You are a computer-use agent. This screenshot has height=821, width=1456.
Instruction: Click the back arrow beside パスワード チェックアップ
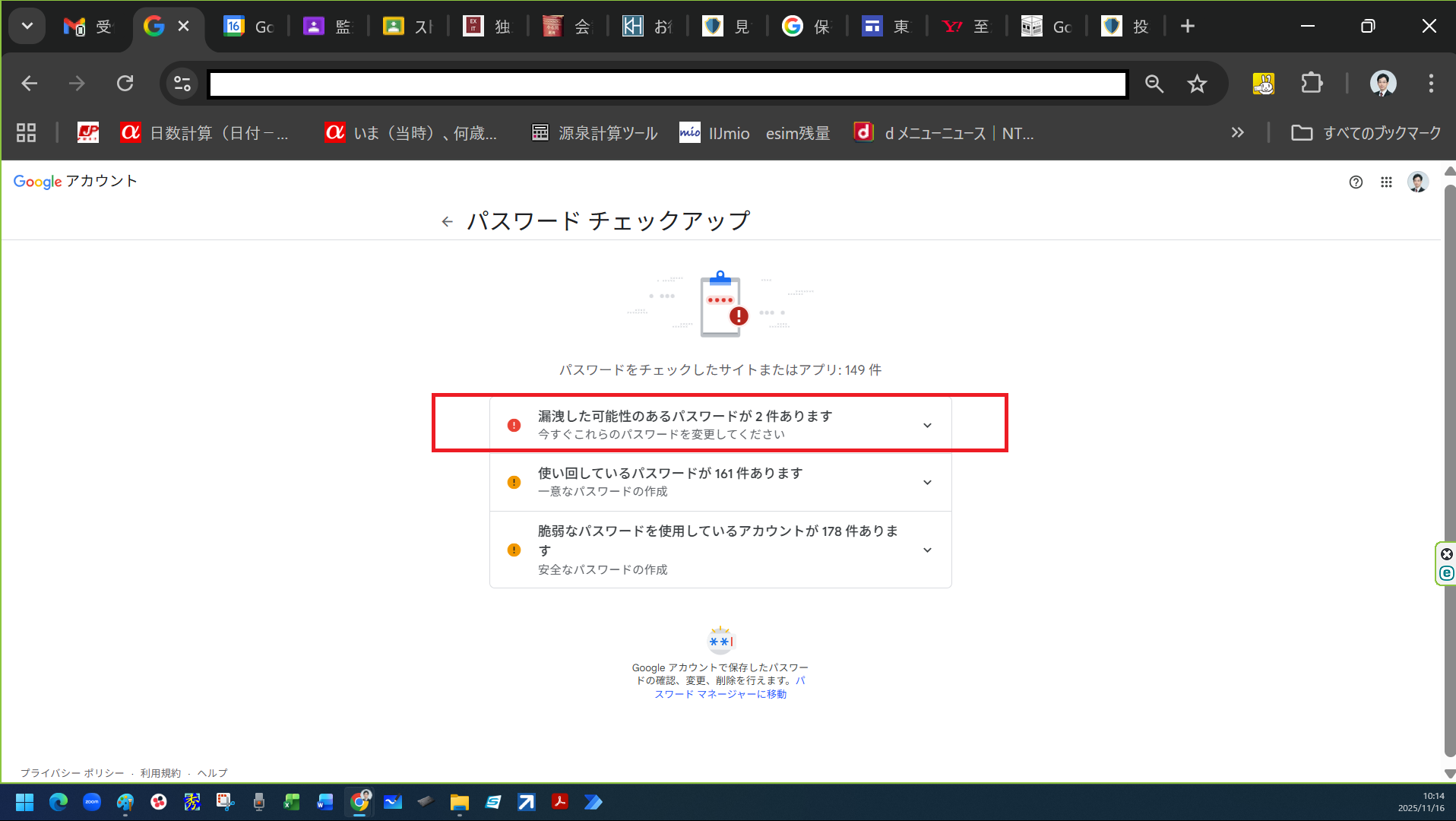(447, 222)
